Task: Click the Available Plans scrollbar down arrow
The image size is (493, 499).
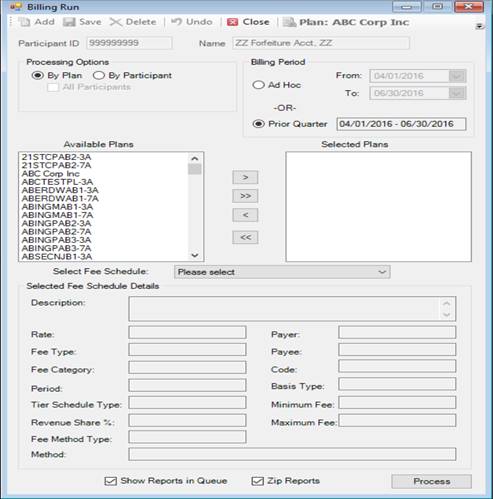Action: click(x=195, y=255)
